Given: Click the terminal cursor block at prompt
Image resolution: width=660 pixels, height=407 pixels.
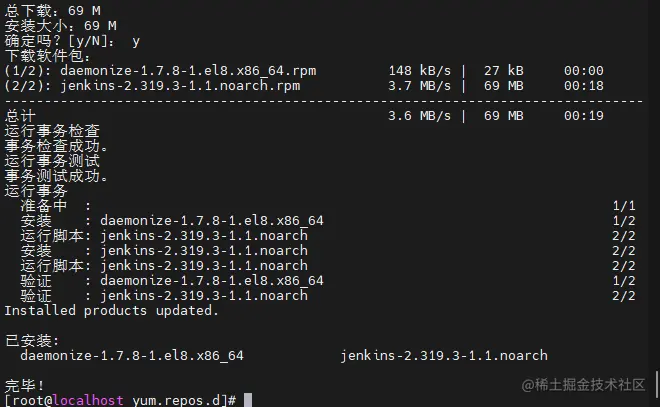Looking at the screenshot, I should pos(247,400).
